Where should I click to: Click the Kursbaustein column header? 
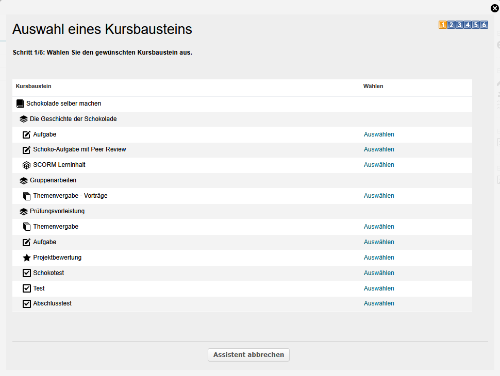pyautogui.click(x=33, y=86)
